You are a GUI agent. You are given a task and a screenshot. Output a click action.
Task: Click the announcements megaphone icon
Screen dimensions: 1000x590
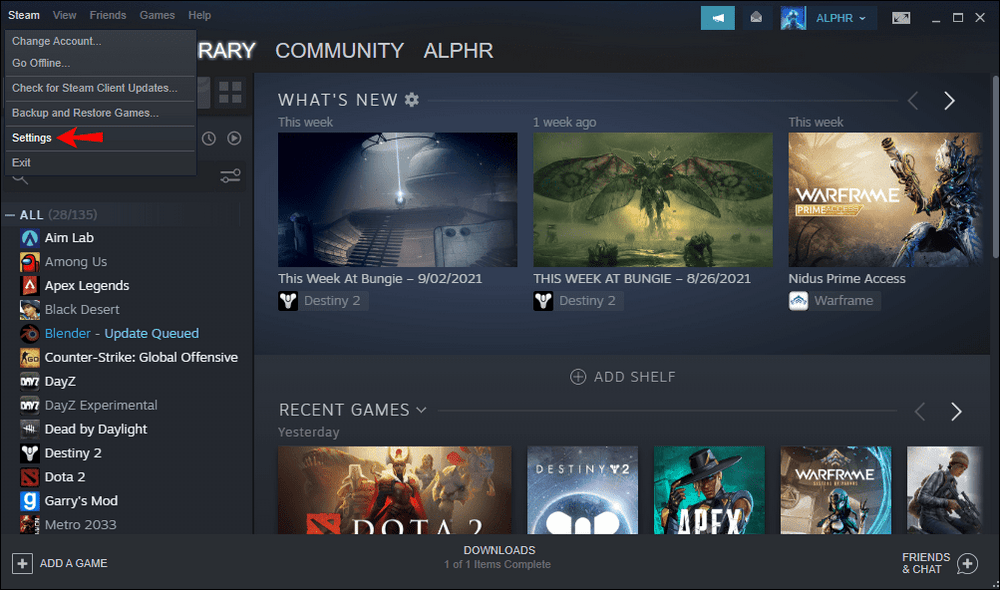point(717,17)
